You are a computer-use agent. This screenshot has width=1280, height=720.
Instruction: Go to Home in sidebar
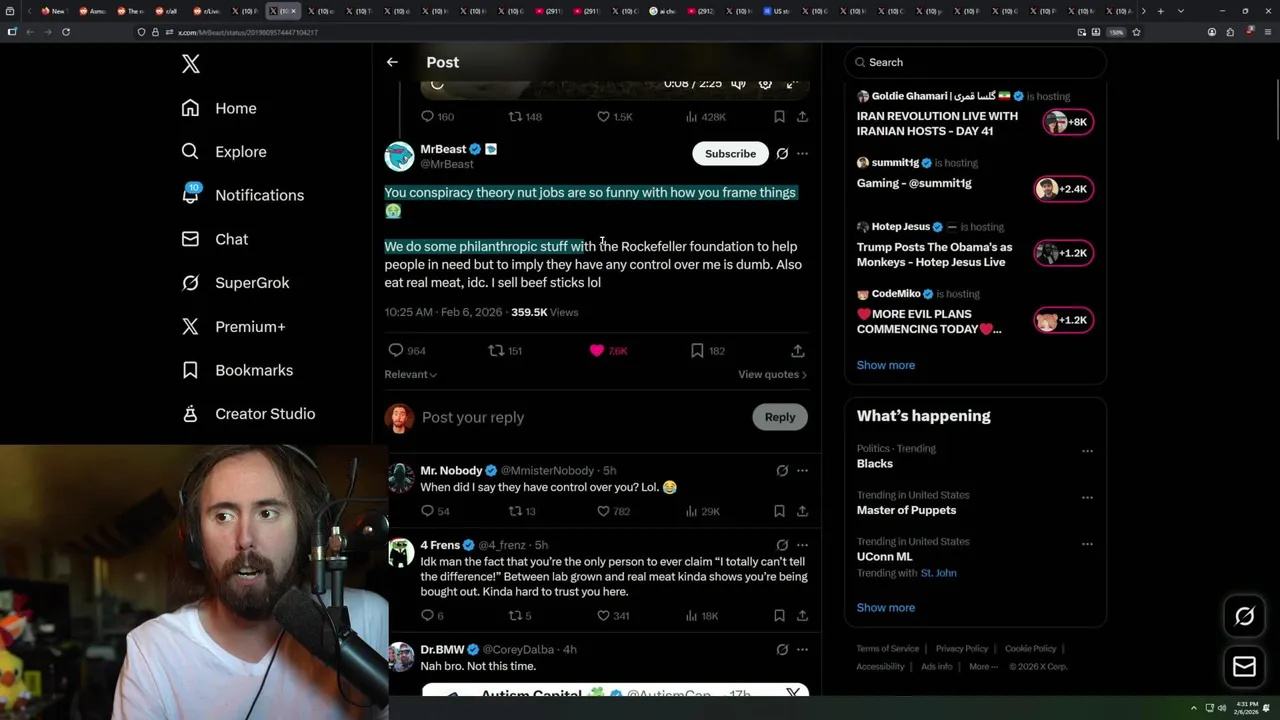click(219, 108)
